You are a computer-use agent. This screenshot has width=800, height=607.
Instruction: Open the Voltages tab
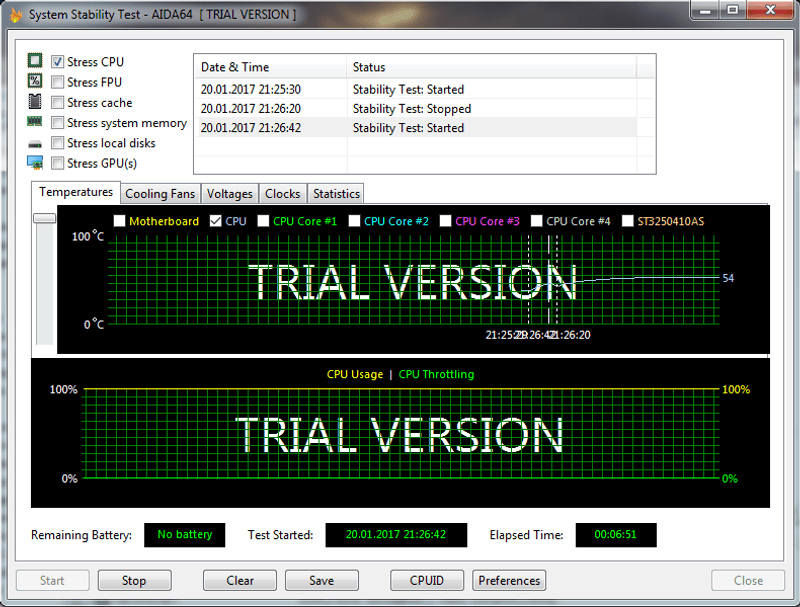tap(229, 194)
